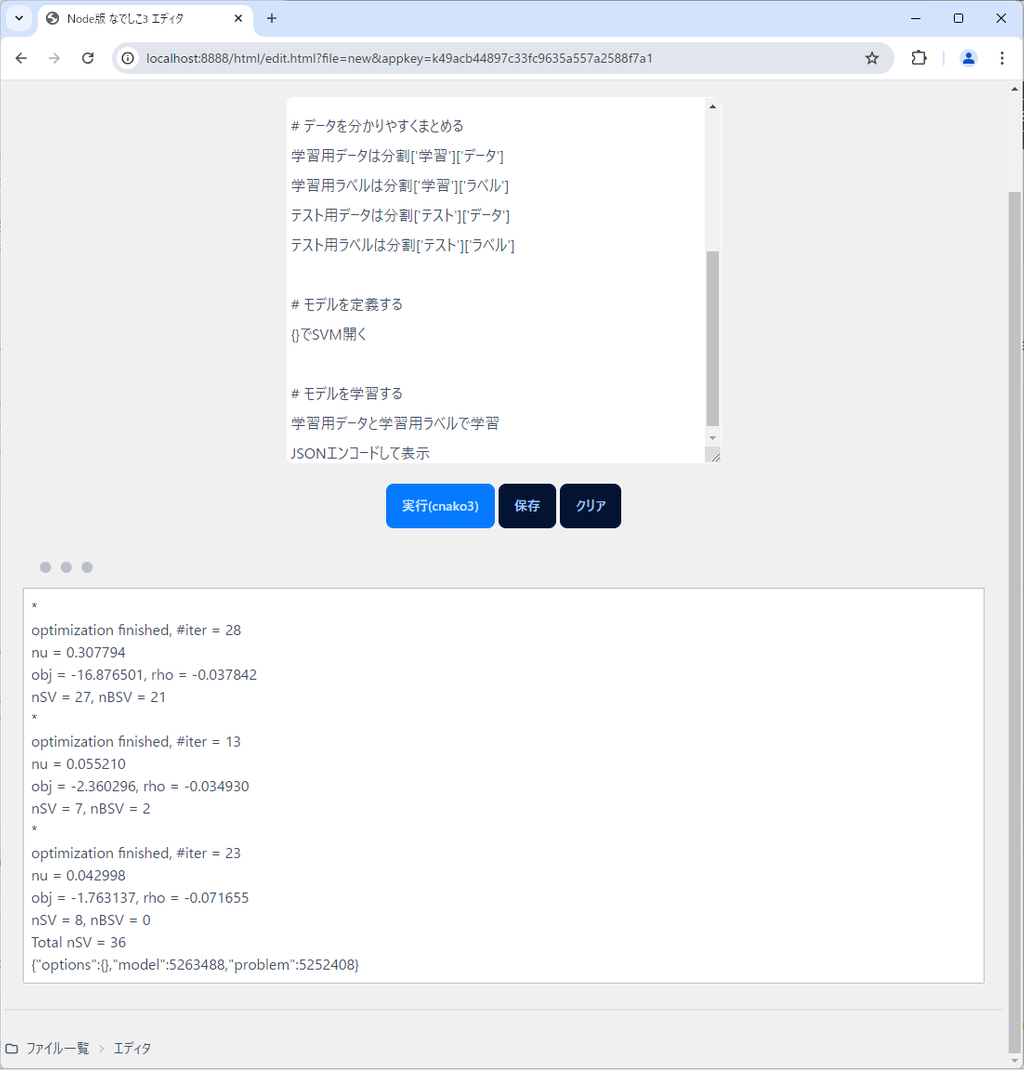1024x1070 pixels.
Task: Click the folder icon beside ファイル一覧
Action: 12,1048
